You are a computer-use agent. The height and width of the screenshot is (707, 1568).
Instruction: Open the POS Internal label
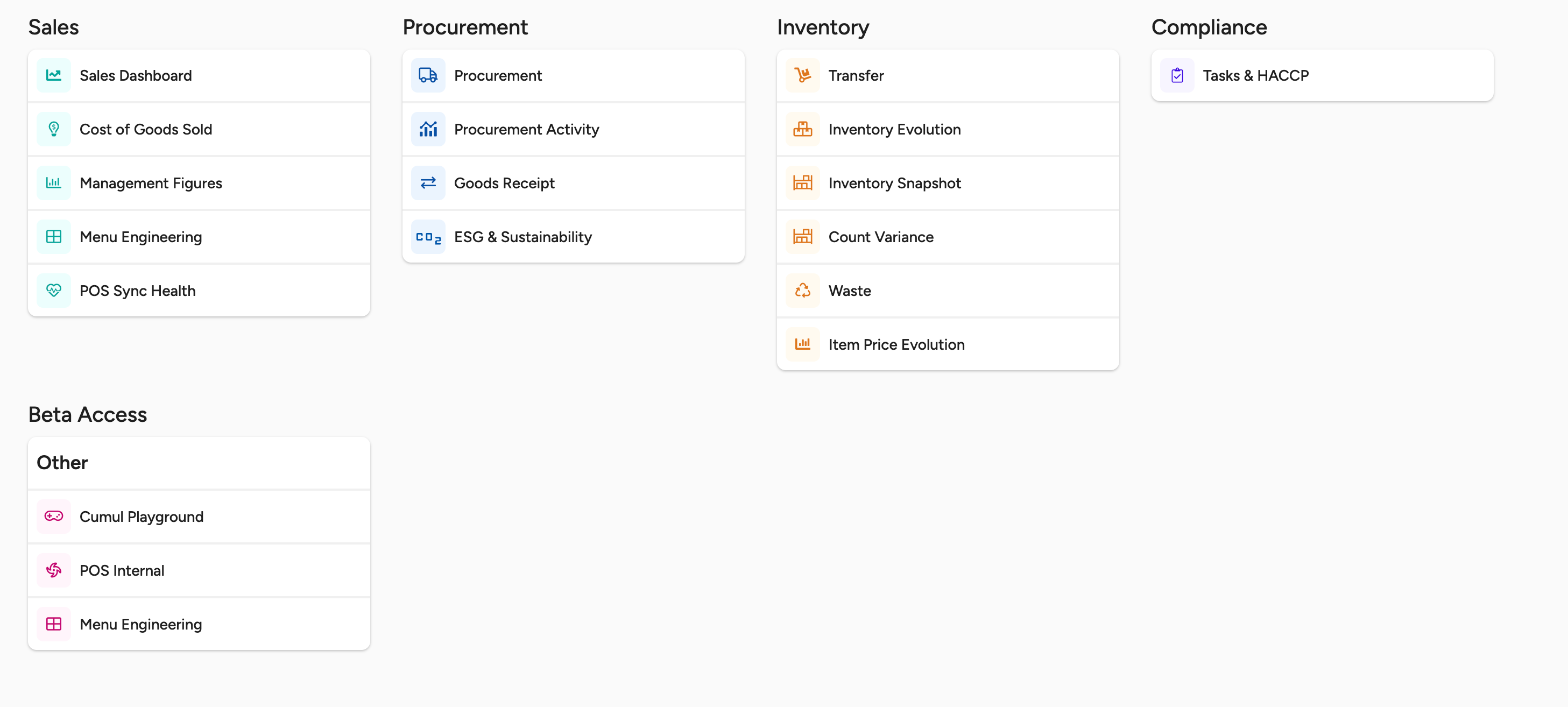(122, 572)
